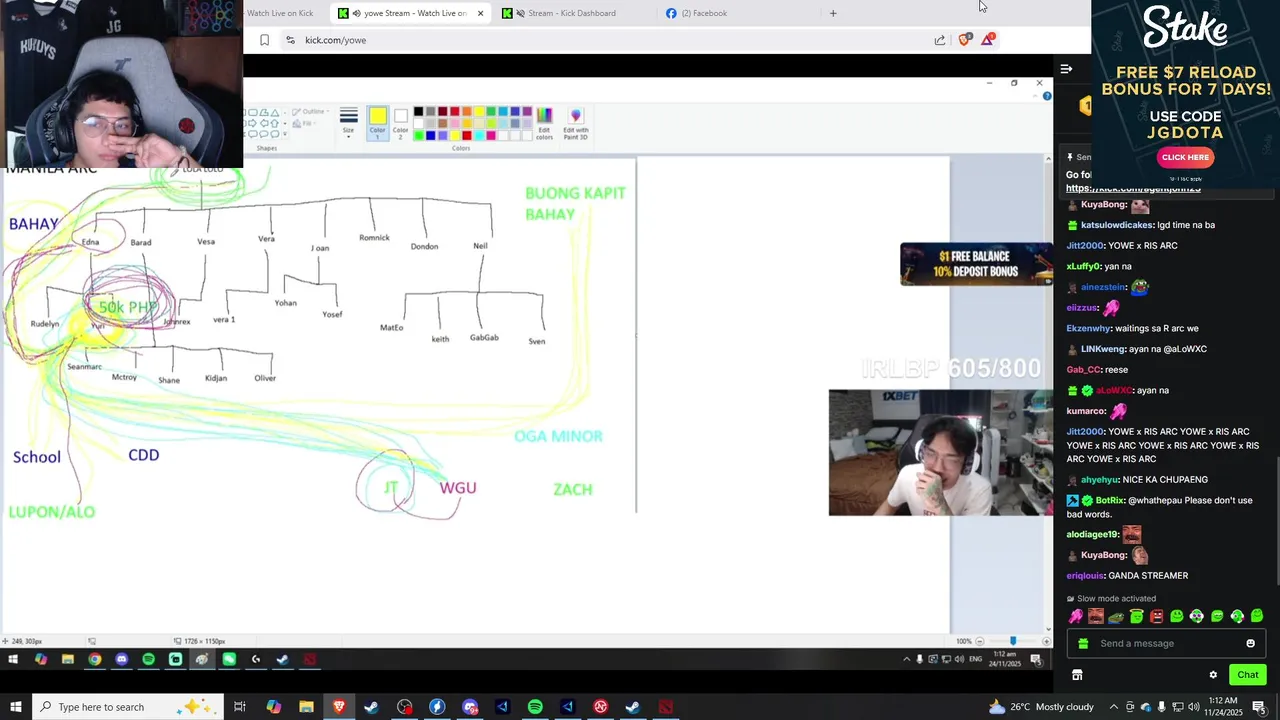Insert the angry red face emote

1156,616
